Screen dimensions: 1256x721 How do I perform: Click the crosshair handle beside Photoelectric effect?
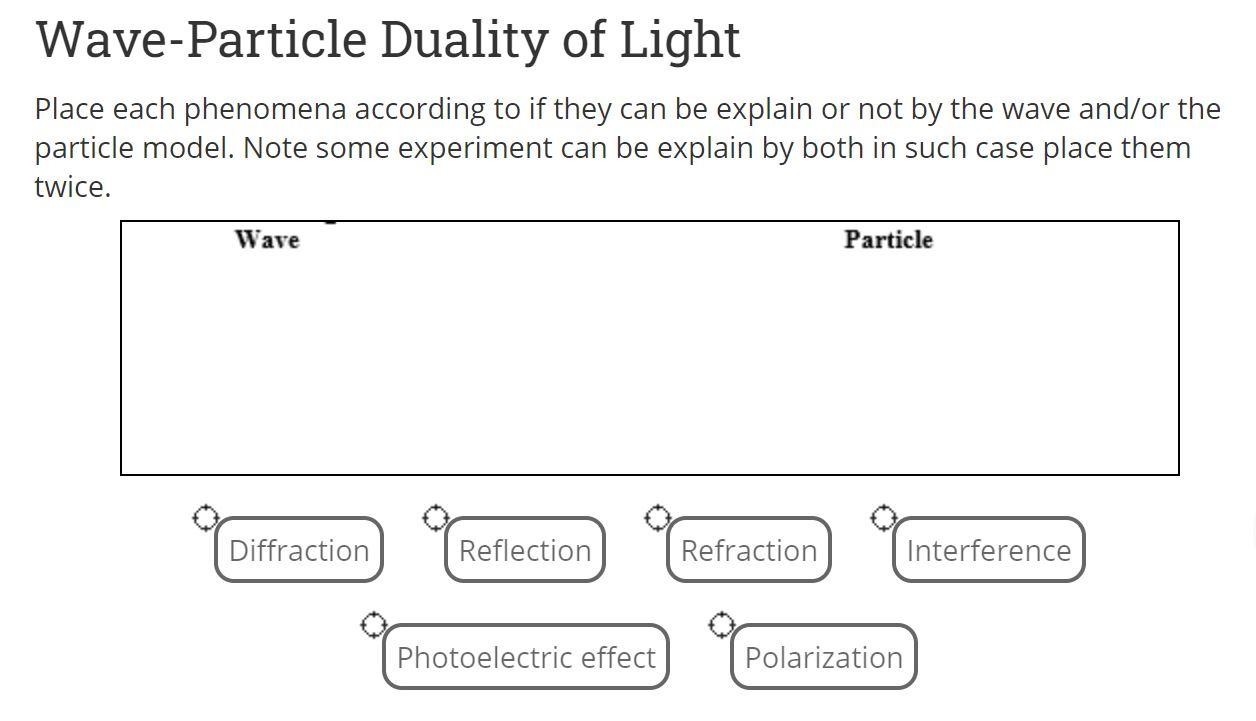pyautogui.click(x=375, y=624)
